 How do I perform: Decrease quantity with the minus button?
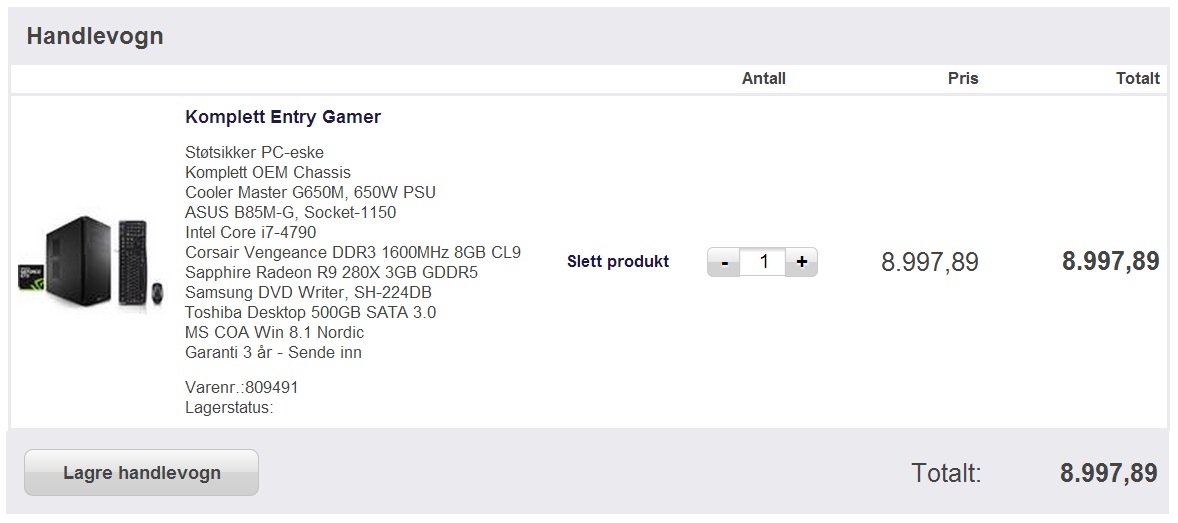[724, 262]
